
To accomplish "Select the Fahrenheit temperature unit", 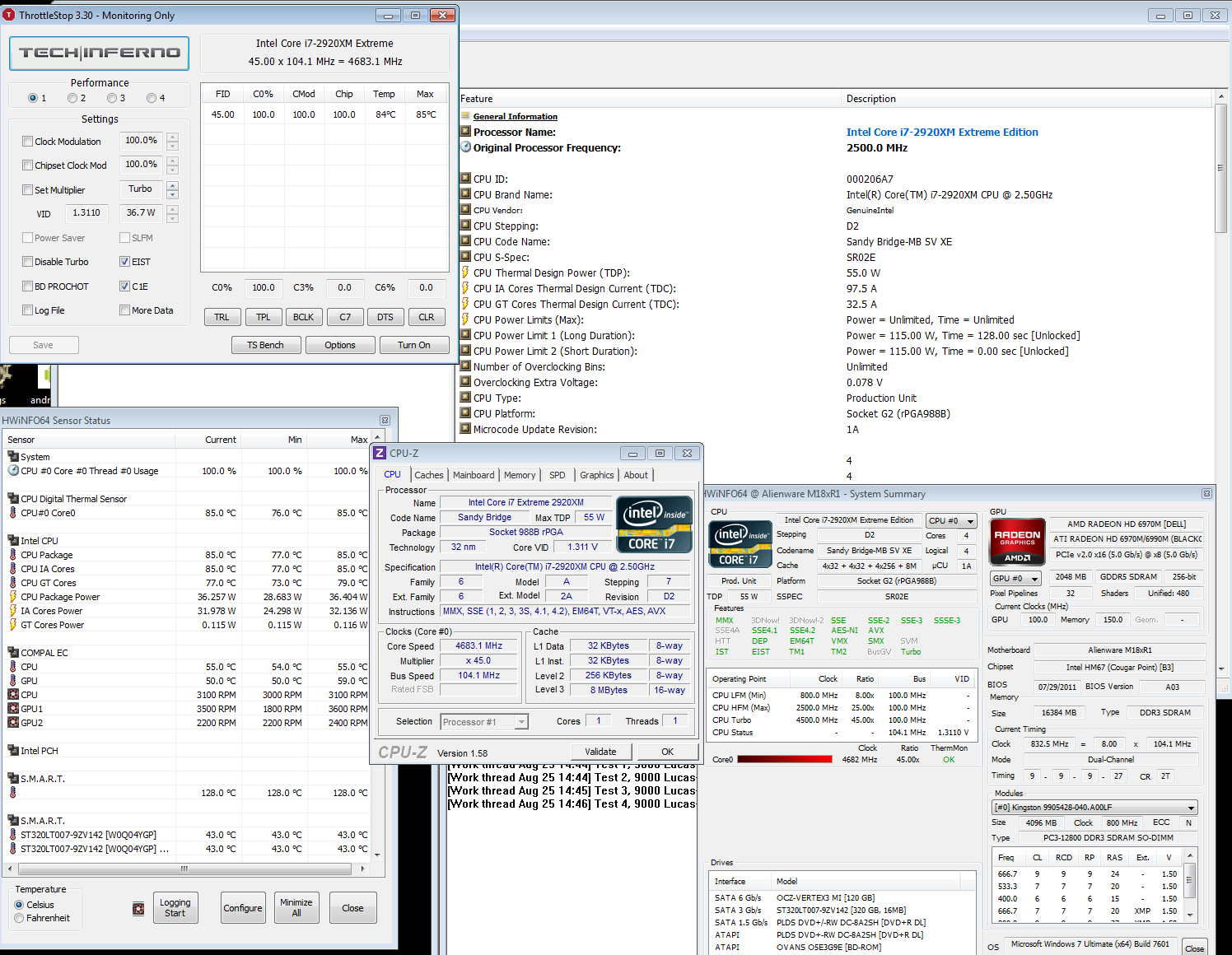I will [19, 918].
